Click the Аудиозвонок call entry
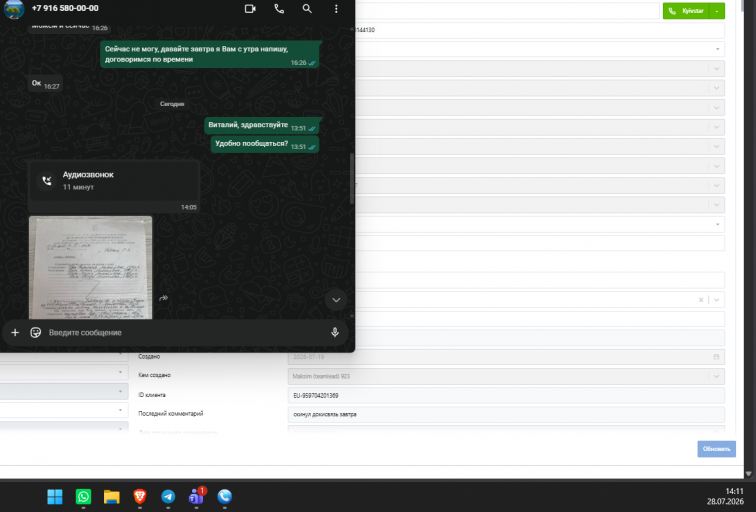The image size is (756, 512). tap(114, 181)
